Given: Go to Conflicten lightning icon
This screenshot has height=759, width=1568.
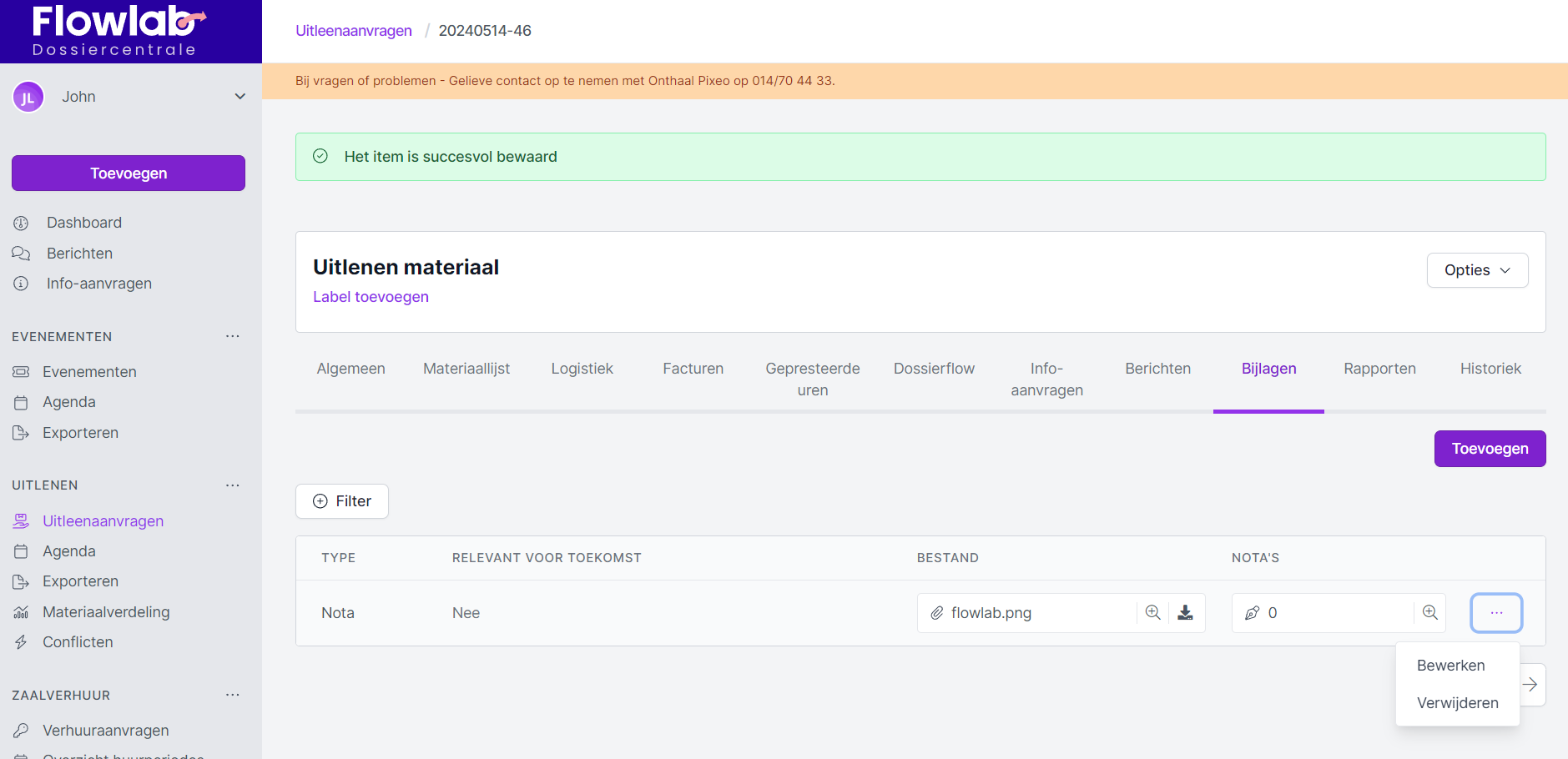Looking at the screenshot, I should [x=22, y=642].
